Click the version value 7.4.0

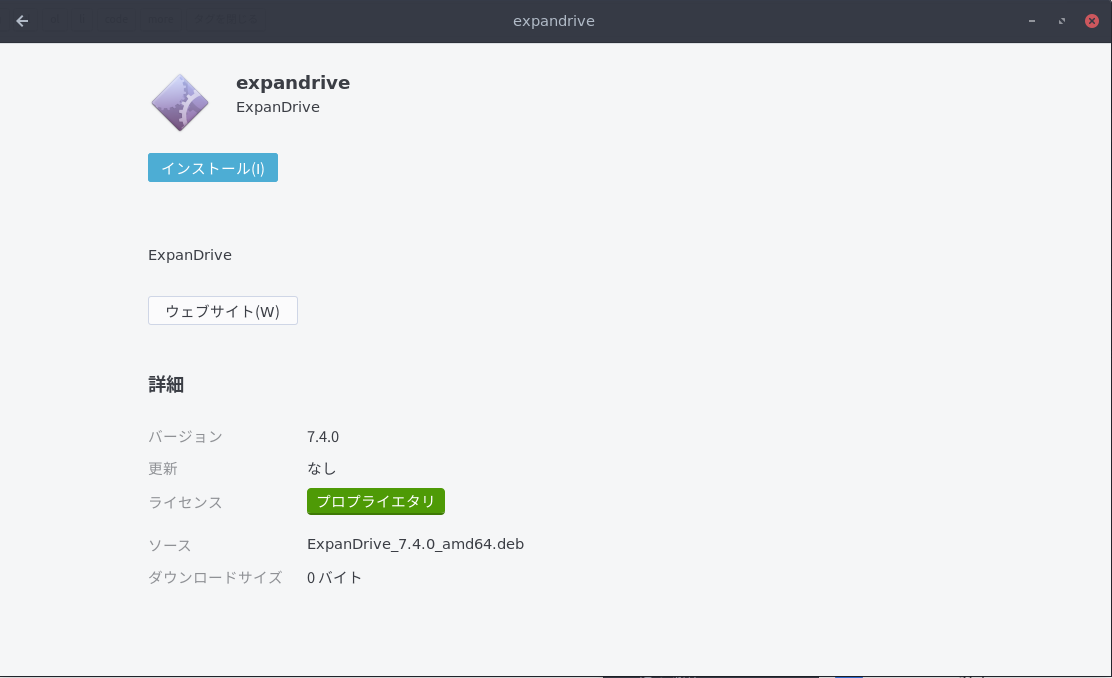coord(323,437)
